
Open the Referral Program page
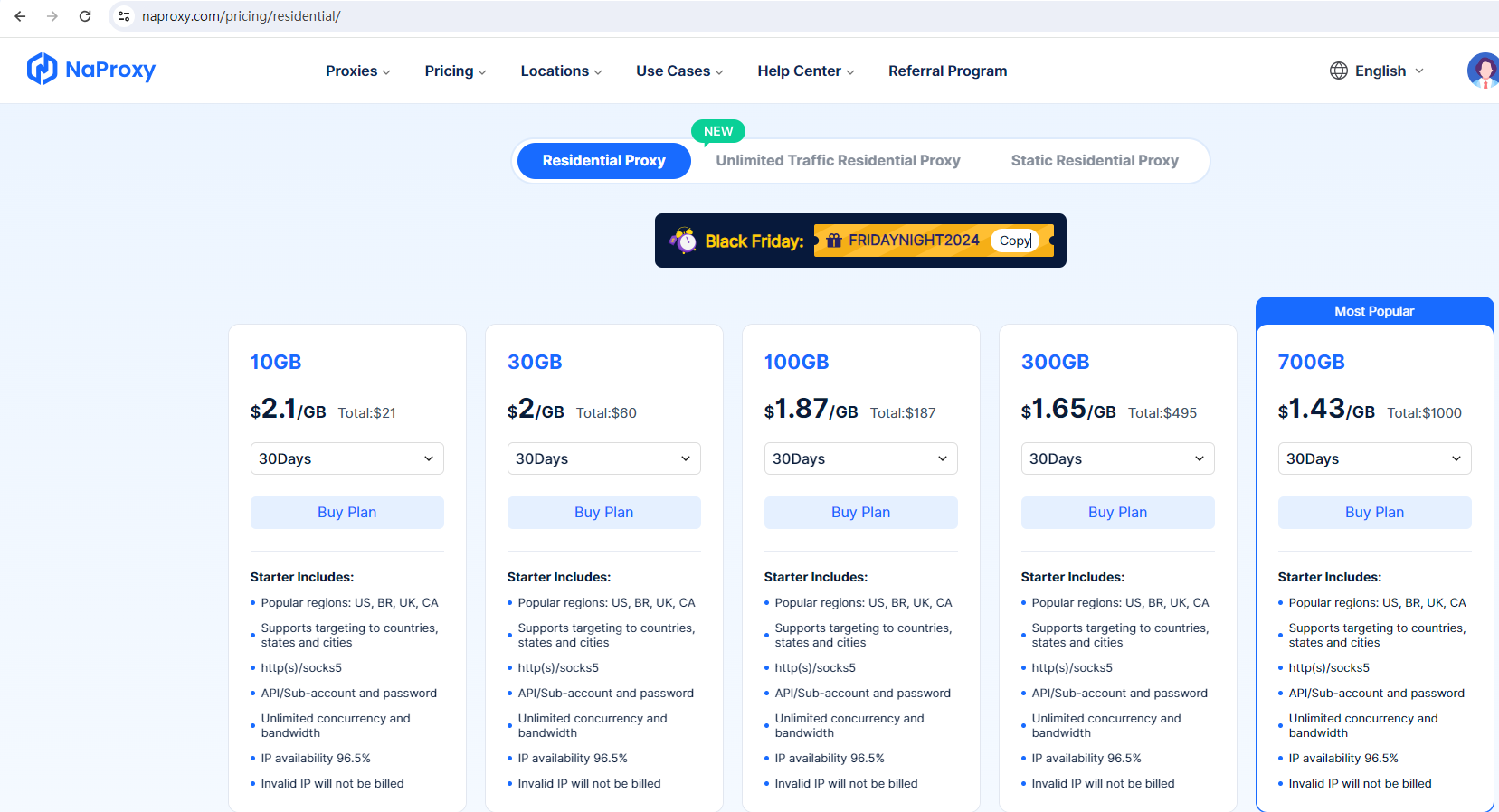[947, 71]
